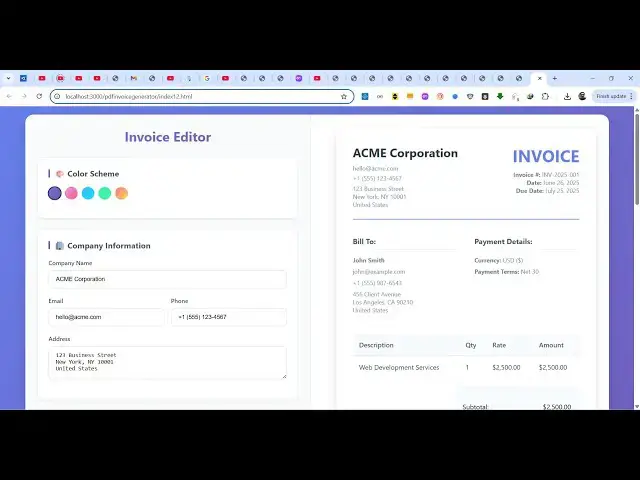Open the green download arrow extension
The height and width of the screenshot is (480, 640).
coord(500,96)
